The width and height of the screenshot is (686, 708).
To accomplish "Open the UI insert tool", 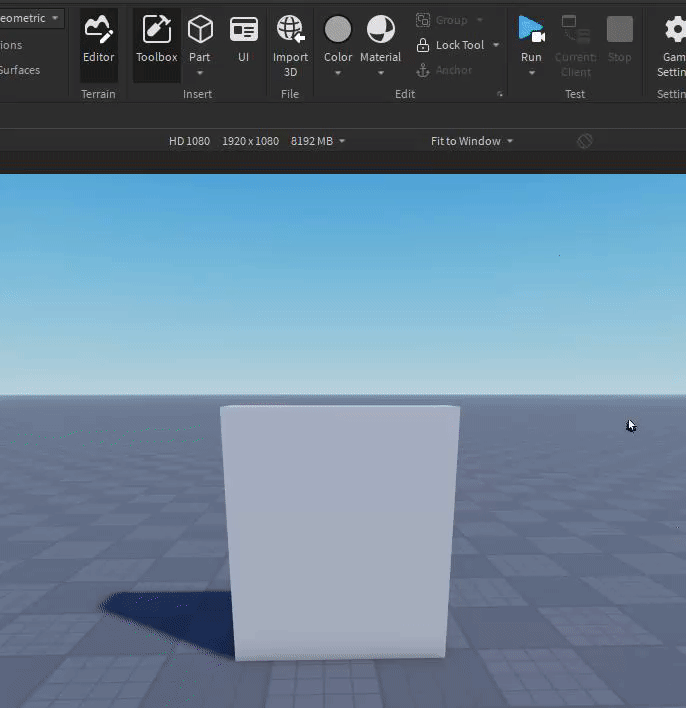I will pyautogui.click(x=243, y=40).
